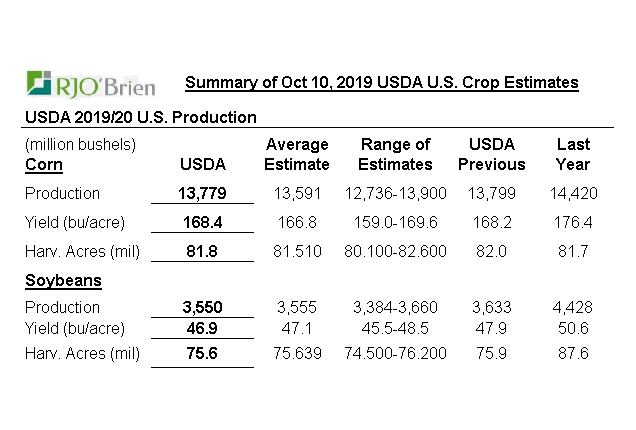Select corn harvested acres value 81.8
This screenshot has width=636, height=430.
pyautogui.click(x=202, y=252)
